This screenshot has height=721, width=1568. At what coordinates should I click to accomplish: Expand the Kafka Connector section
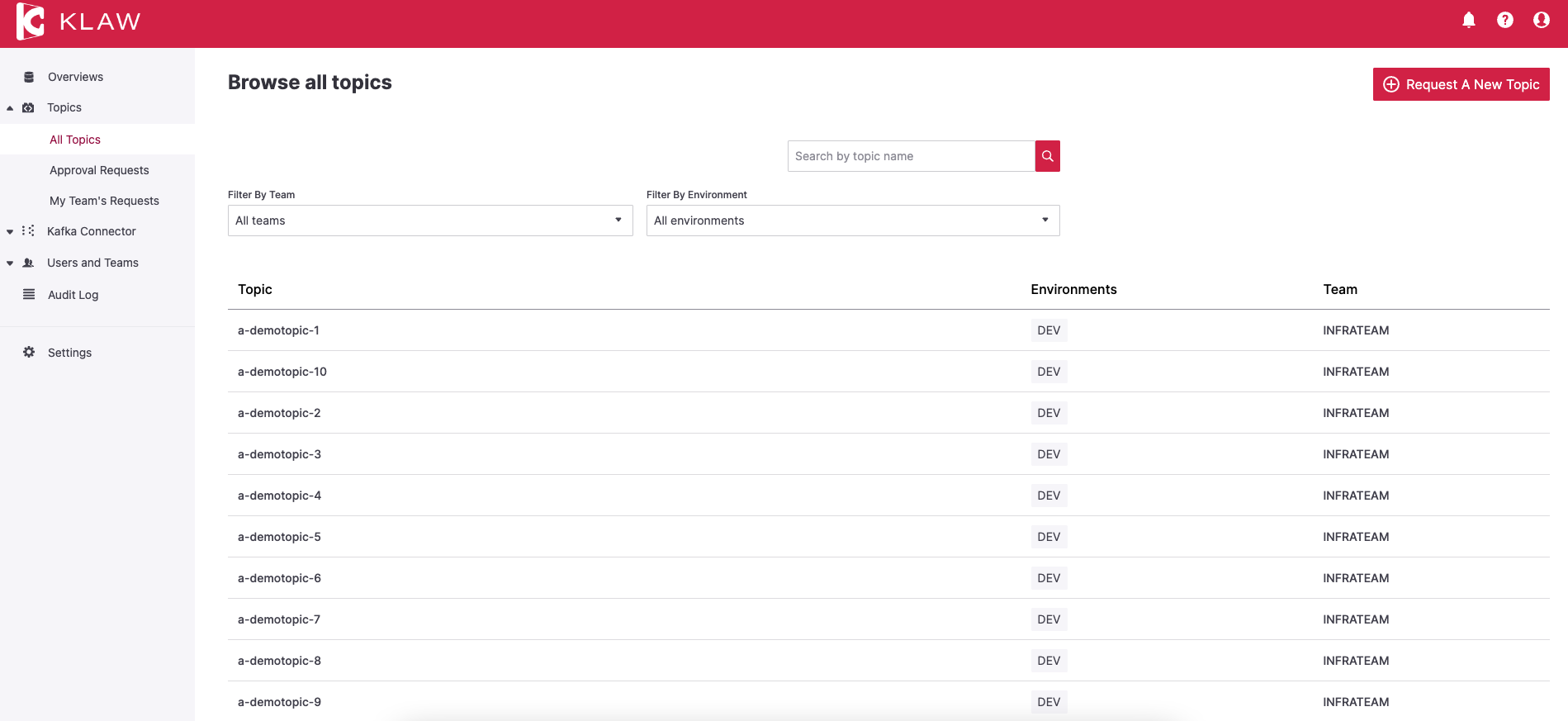[10, 232]
